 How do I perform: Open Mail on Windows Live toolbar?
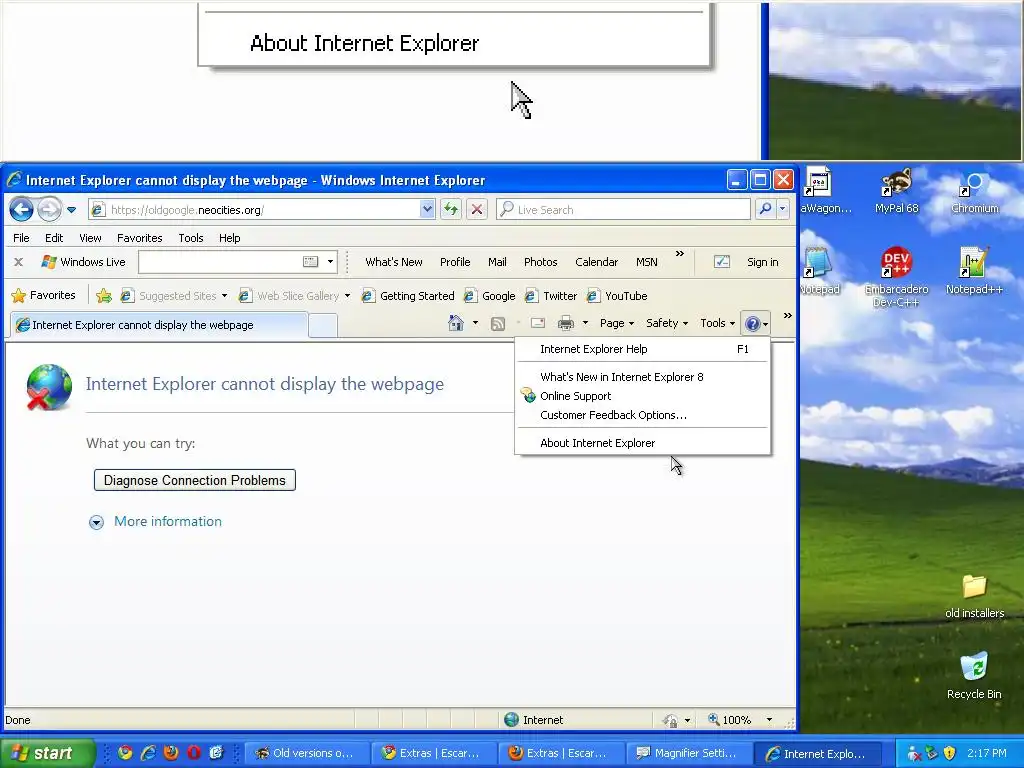(497, 262)
